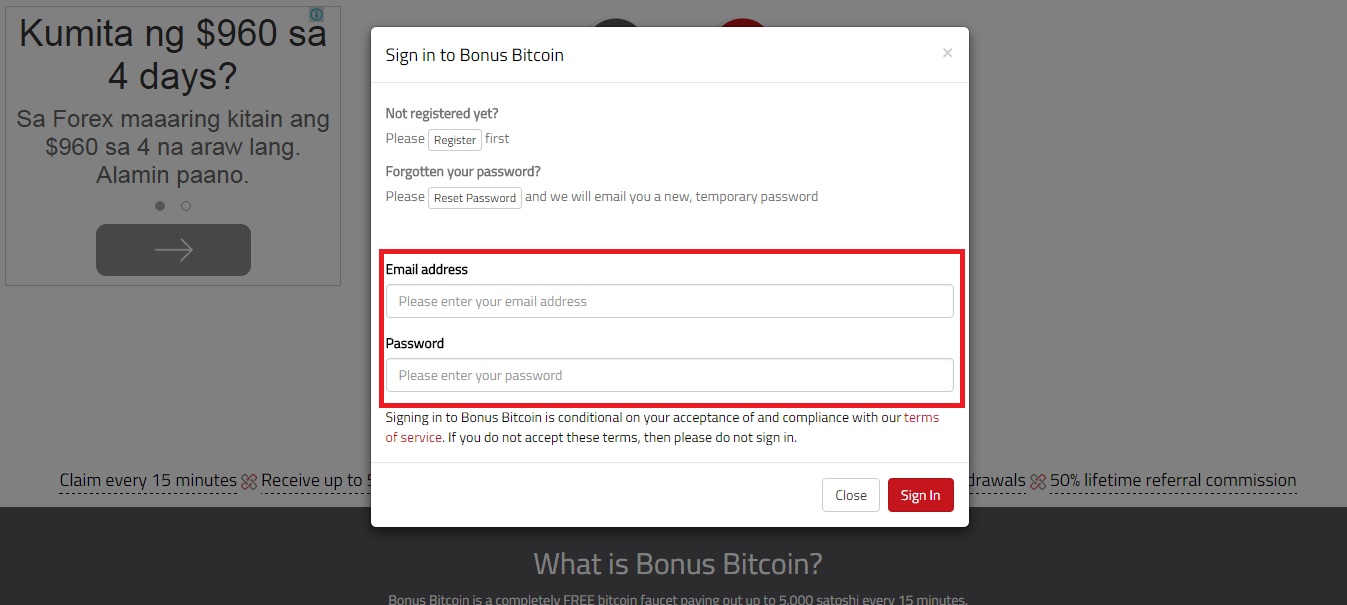The height and width of the screenshot is (605, 1347).
Task: Click the "50% lifetime referral commission" text
Action: pyautogui.click(x=1173, y=481)
